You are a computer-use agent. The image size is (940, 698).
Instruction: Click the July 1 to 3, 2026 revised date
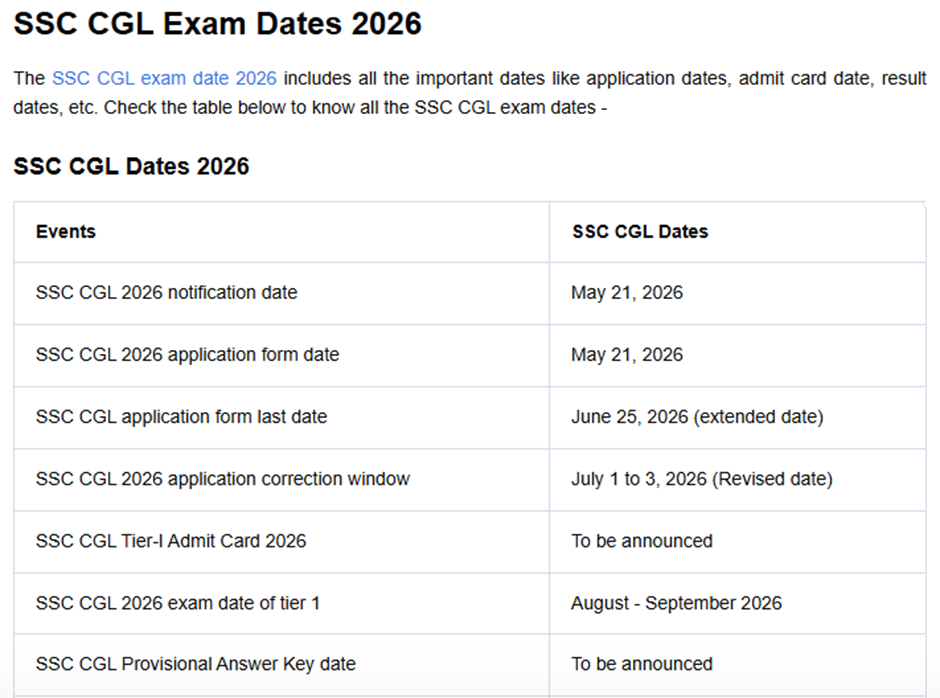click(x=701, y=479)
